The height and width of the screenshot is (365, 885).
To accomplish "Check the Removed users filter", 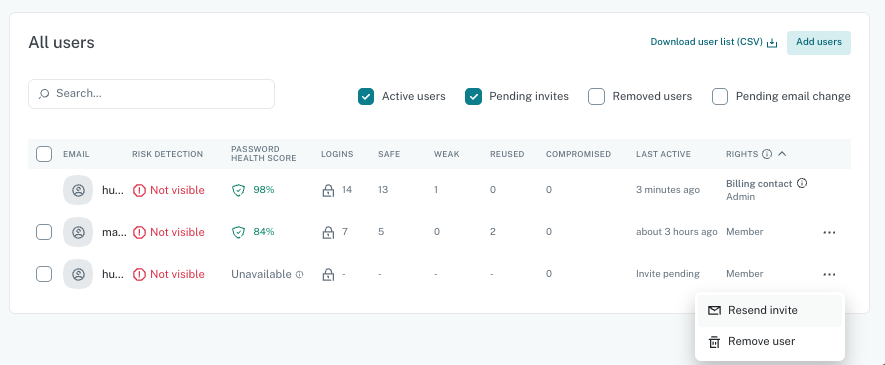I will click(x=596, y=97).
